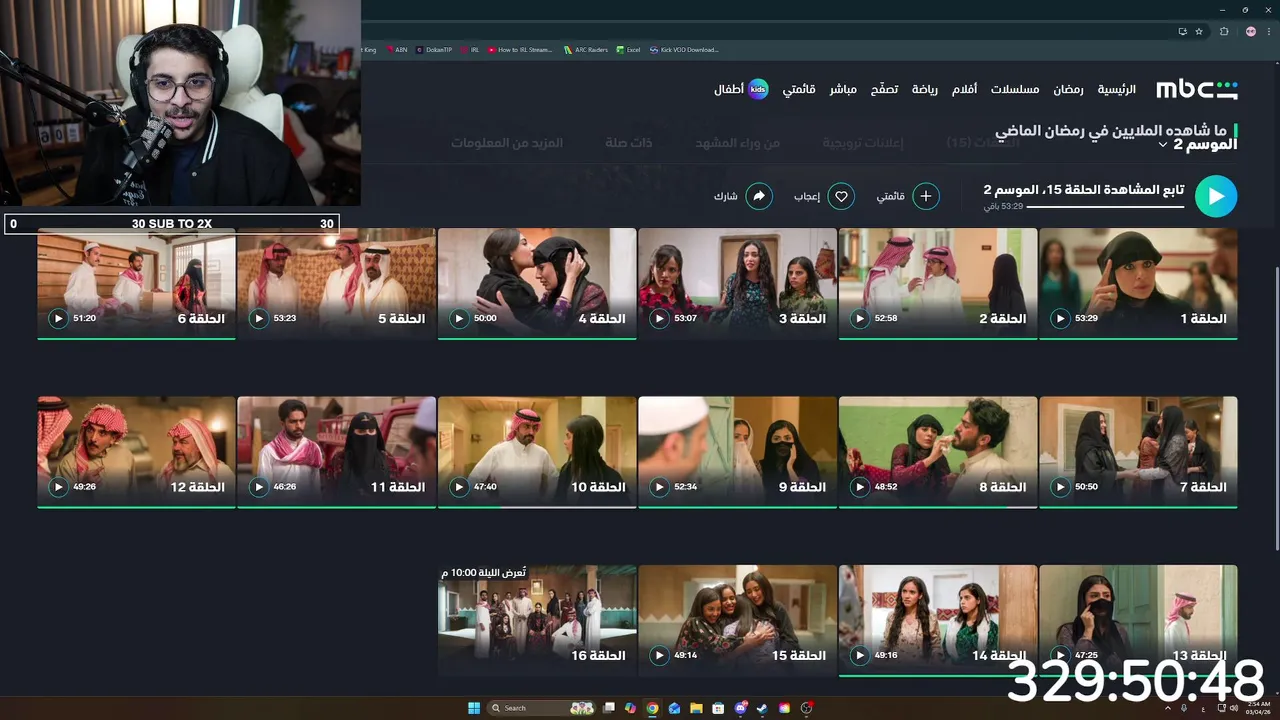Viewport: 1280px width, 720px height.
Task: Open مباشر live menu item
Action: [x=843, y=89]
